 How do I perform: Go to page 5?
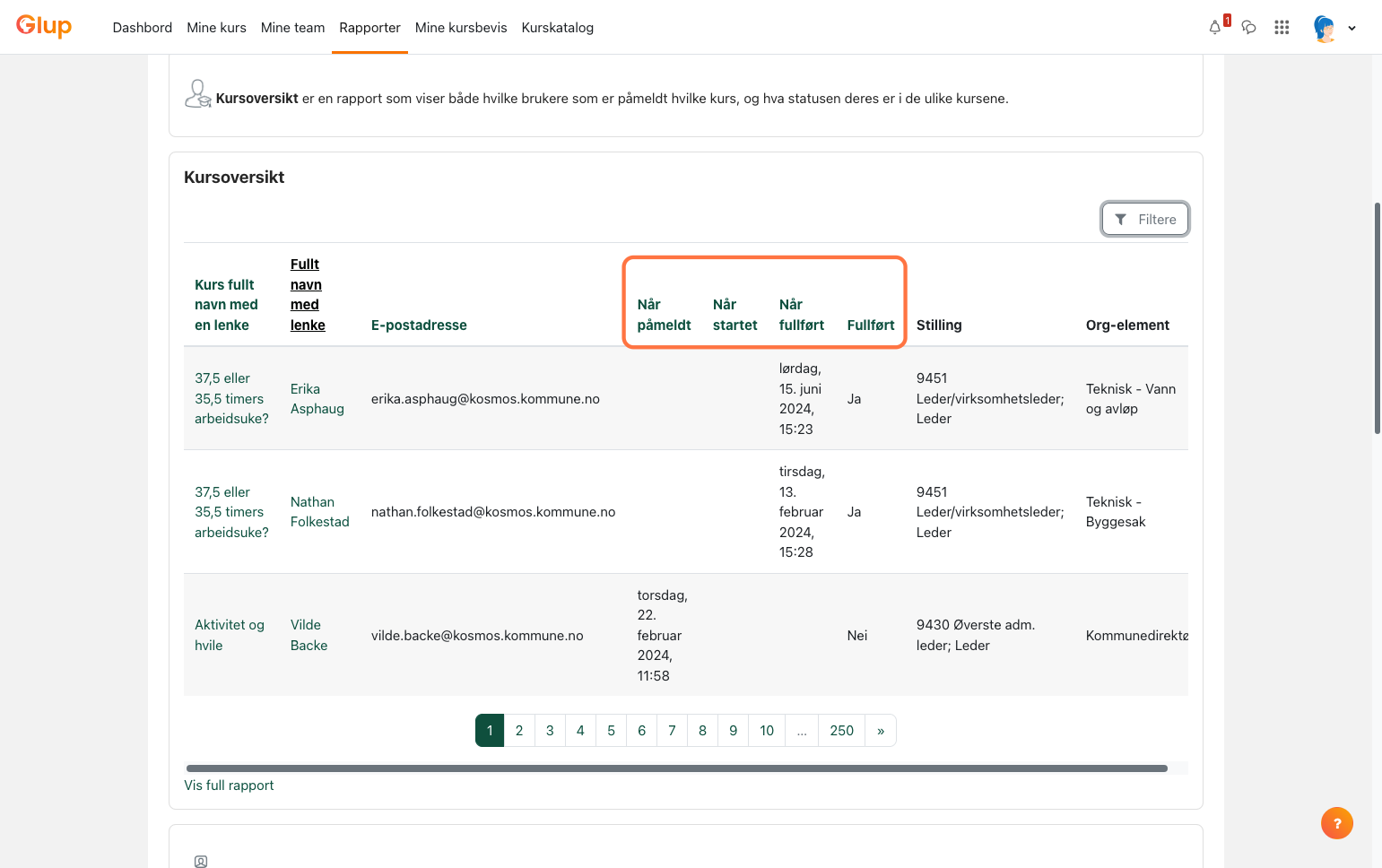[611, 730]
